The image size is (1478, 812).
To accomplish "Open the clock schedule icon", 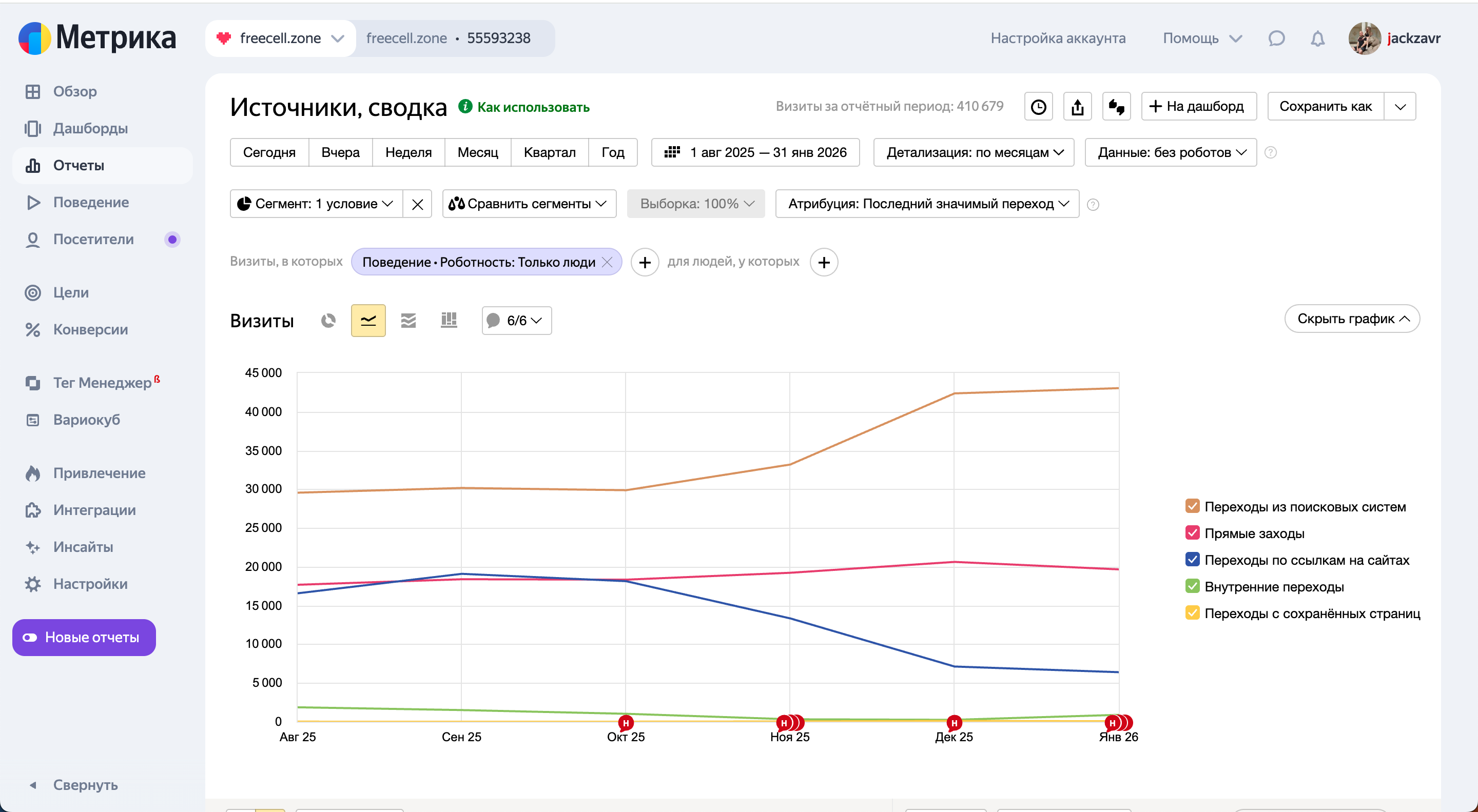I will pos(1038,107).
